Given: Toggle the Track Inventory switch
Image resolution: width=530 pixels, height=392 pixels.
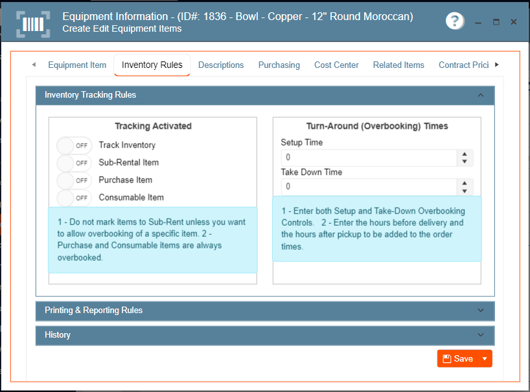Looking at the screenshot, I should [x=74, y=146].
